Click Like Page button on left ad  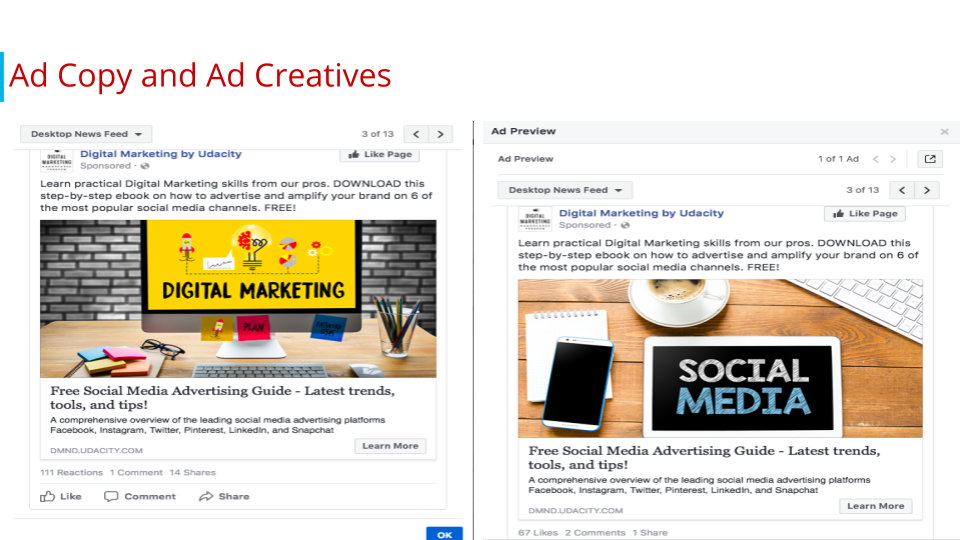click(x=380, y=155)
